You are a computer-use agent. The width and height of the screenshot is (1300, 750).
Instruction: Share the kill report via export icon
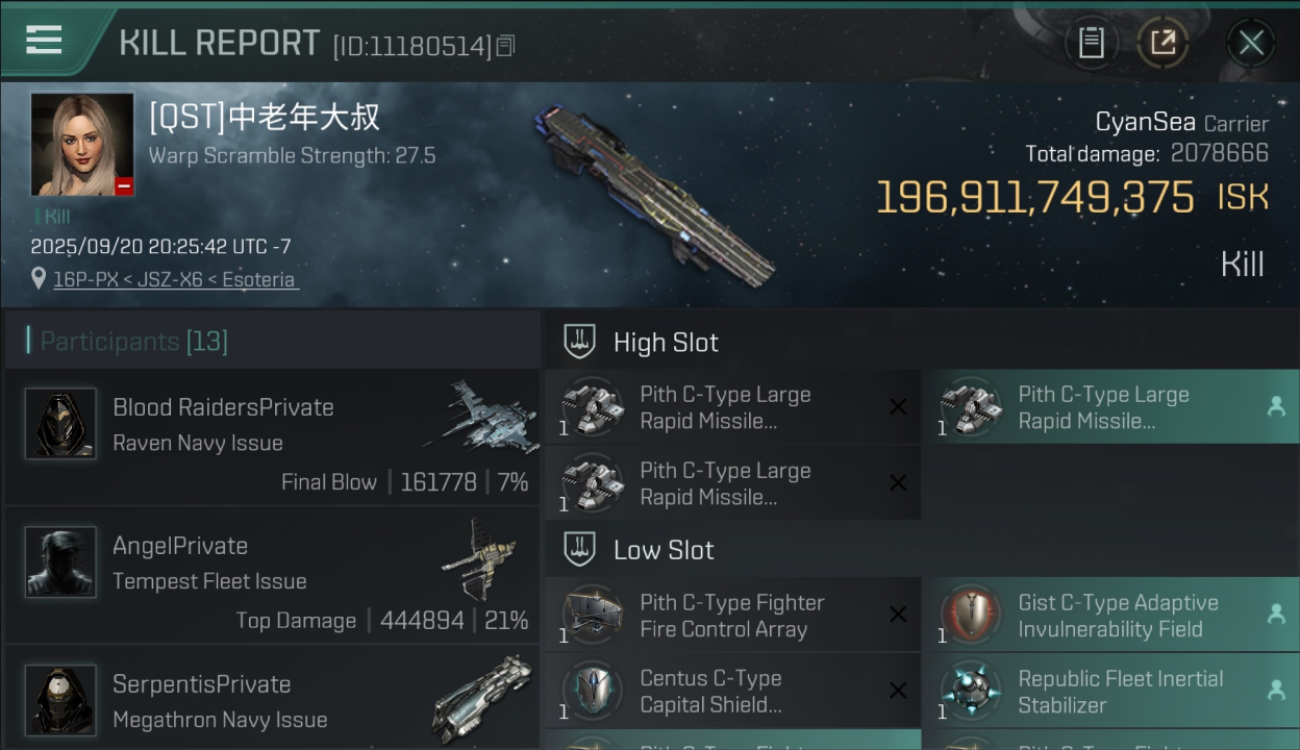(1162, 43)
